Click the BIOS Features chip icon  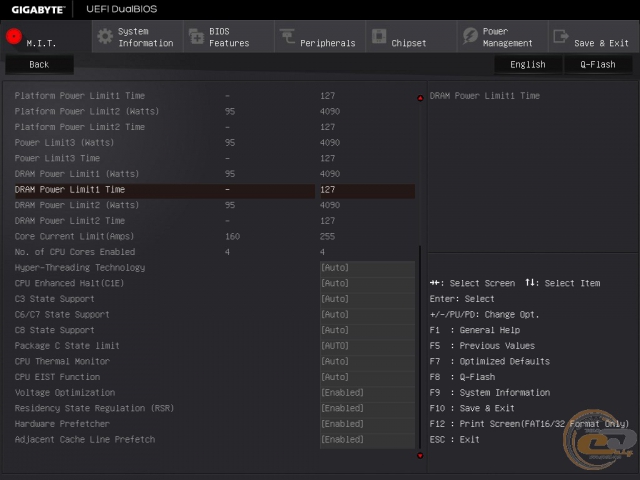196,37
